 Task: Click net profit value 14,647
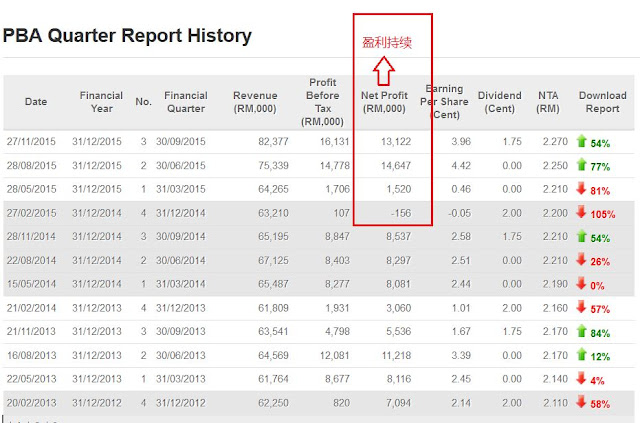click(396, 165)
